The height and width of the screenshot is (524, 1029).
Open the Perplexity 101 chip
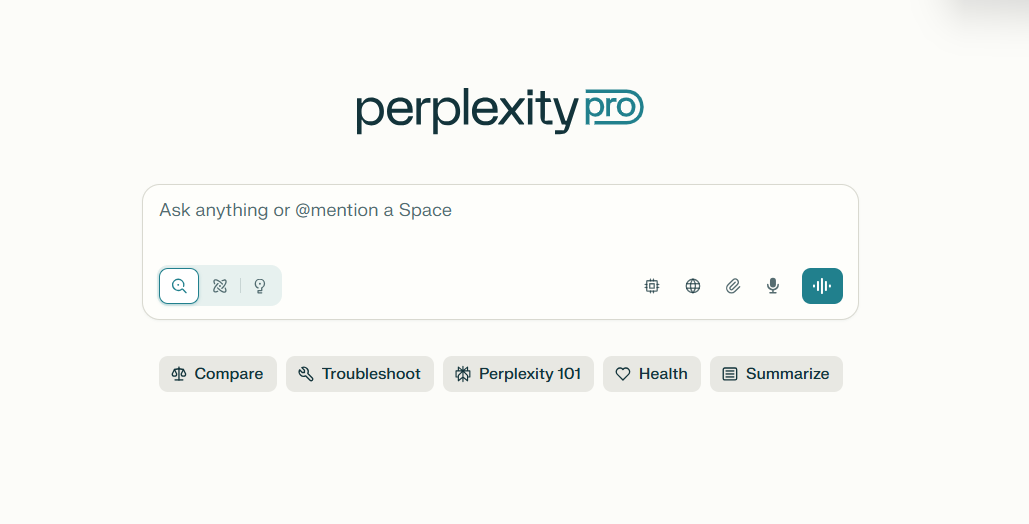click(x=518, y=374)
